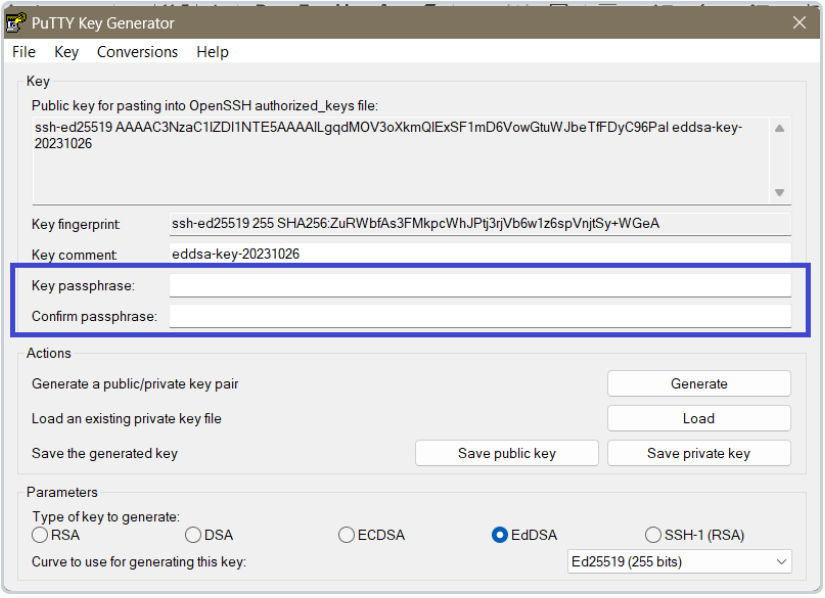Open the Key menu
825x598 pixels.
pos(66,52)
